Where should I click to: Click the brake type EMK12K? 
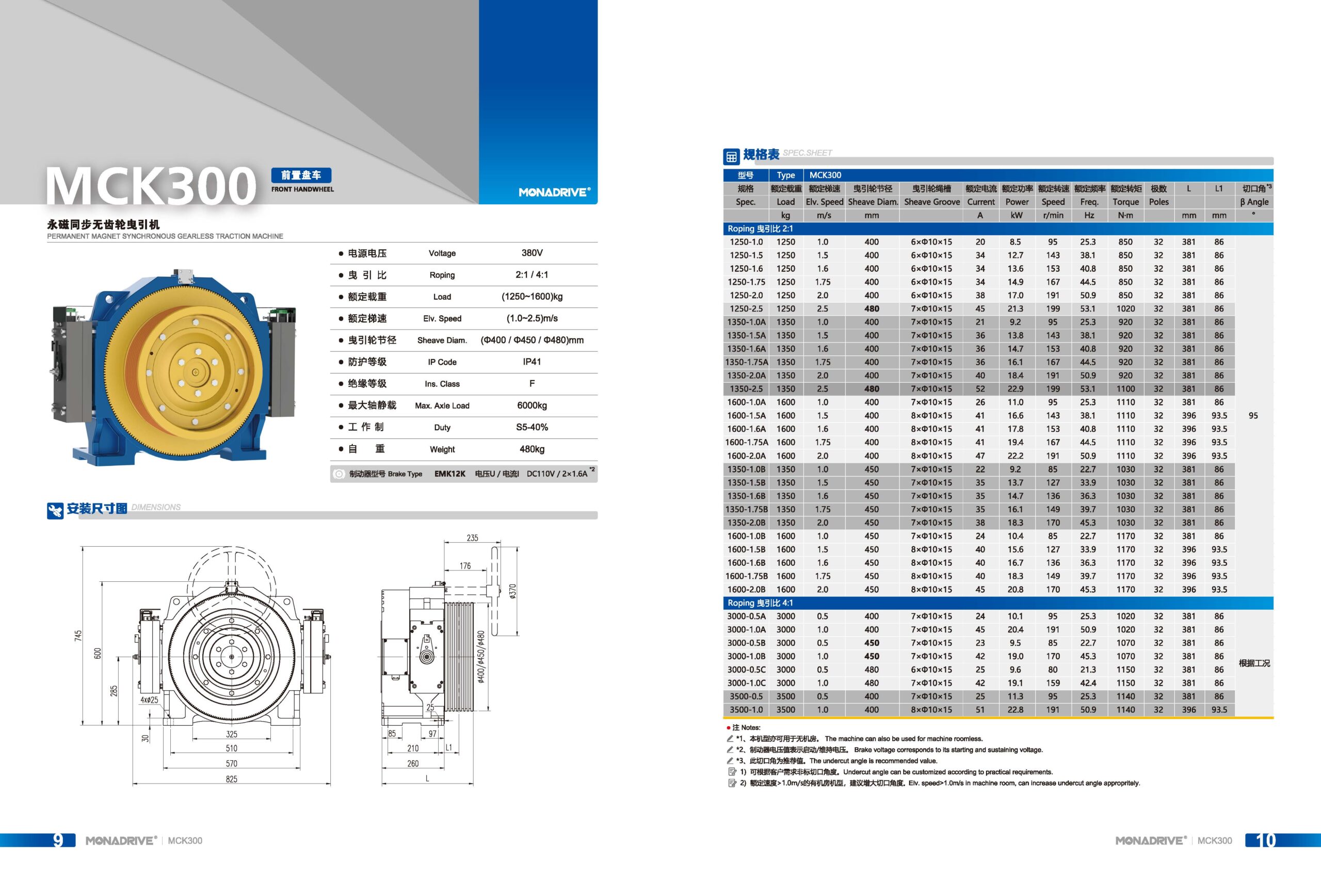point(449,474)
